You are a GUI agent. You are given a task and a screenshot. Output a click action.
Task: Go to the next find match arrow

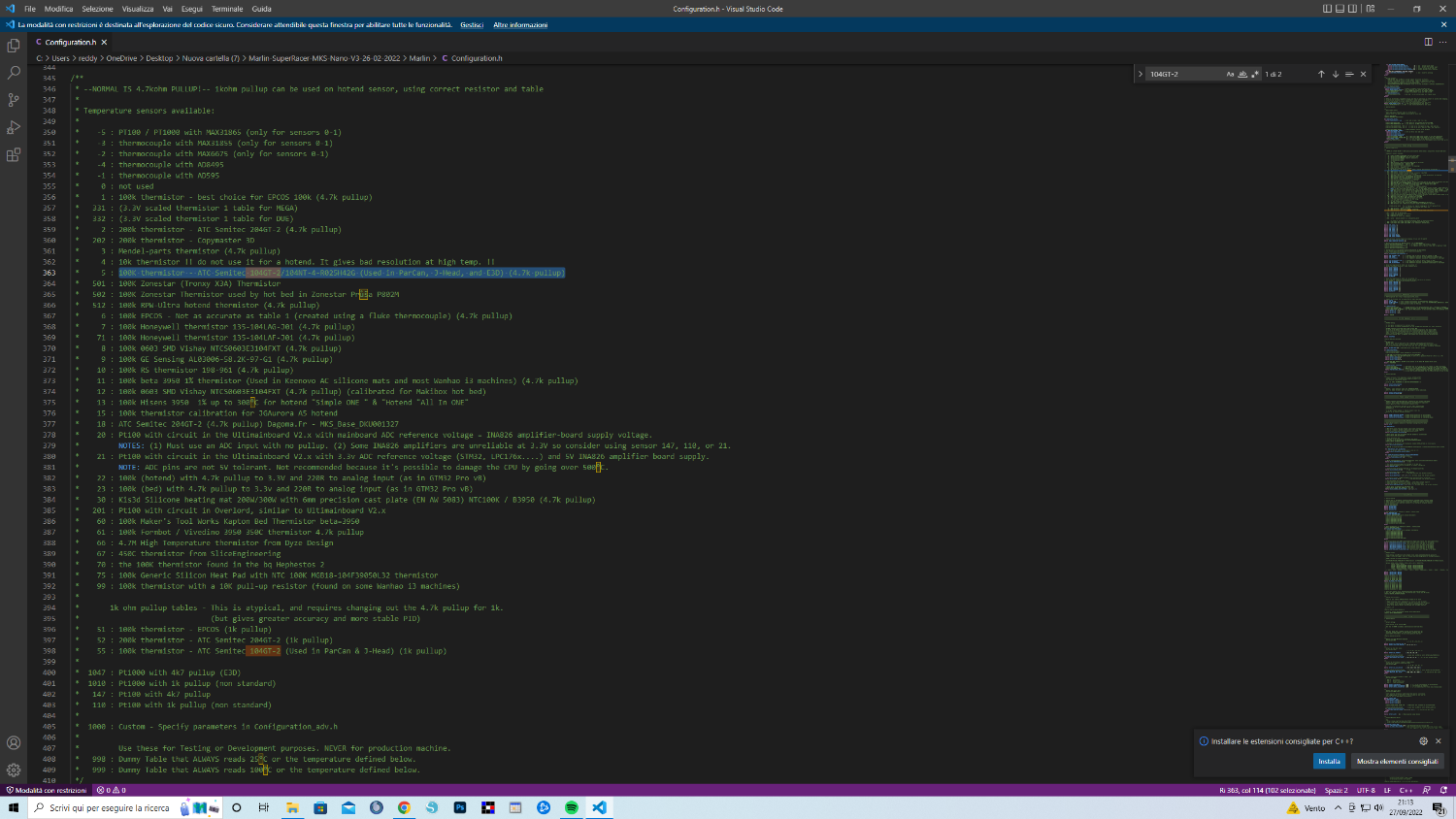[x=1336, y=74]
